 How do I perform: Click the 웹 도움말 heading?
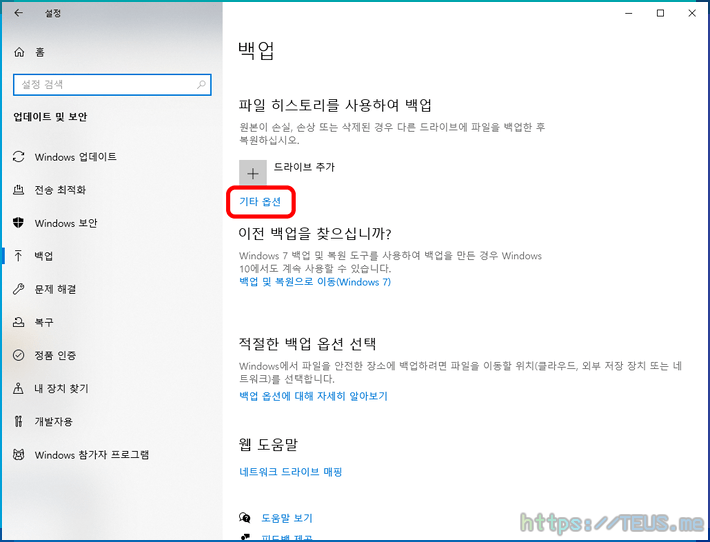tap(268, 445)
